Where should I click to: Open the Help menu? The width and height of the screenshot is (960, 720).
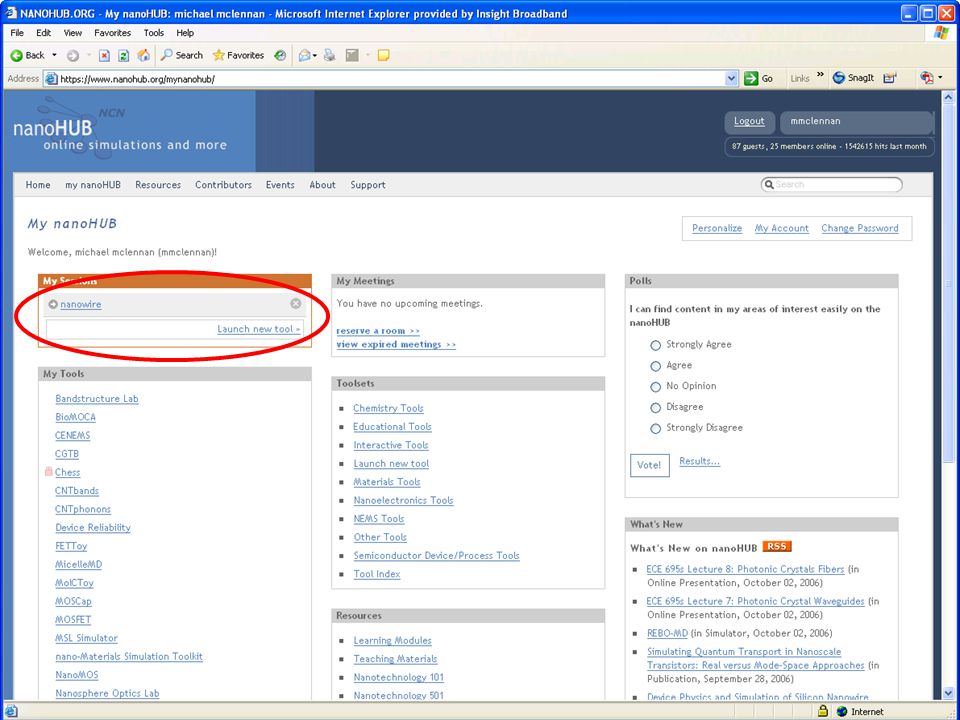[x=185, y=33]
